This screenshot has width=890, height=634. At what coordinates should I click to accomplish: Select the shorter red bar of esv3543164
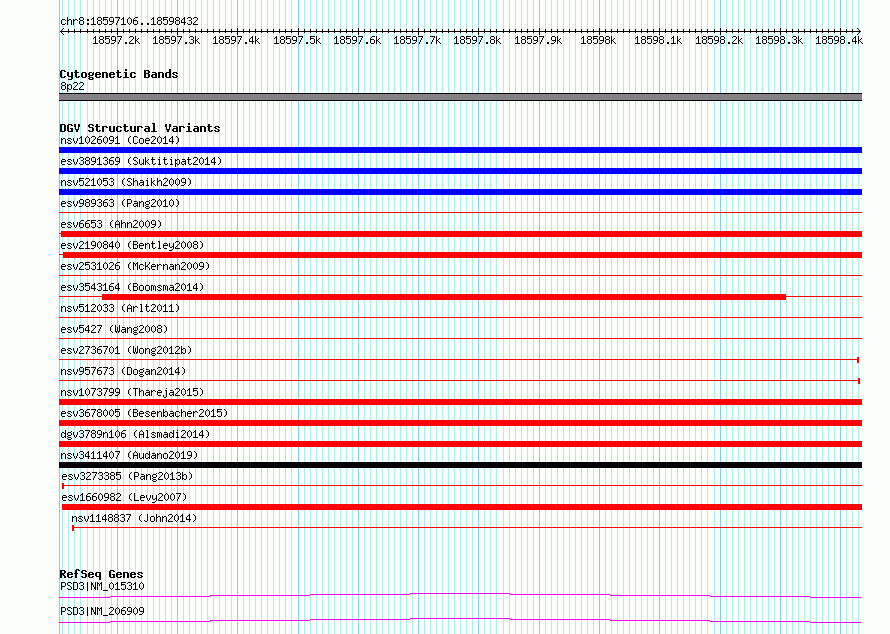[x=444, y=297]
